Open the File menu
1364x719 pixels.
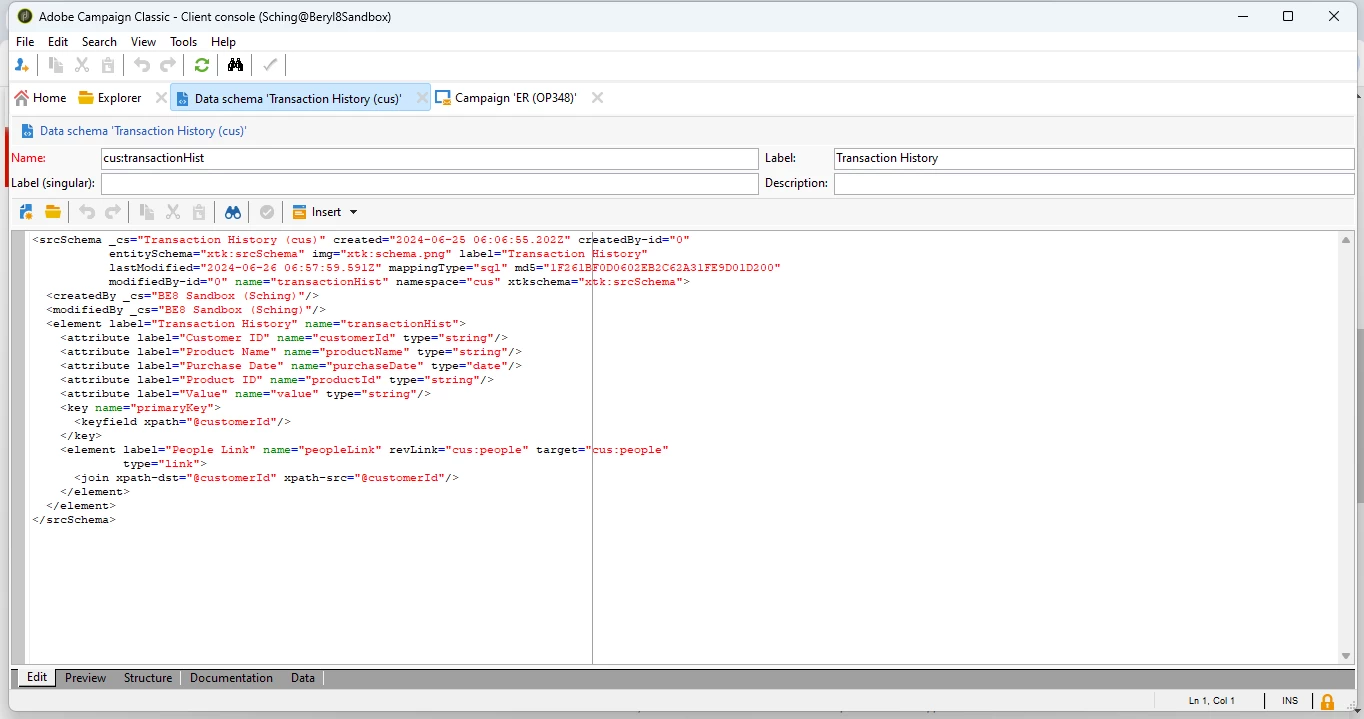tap(25, 42)
